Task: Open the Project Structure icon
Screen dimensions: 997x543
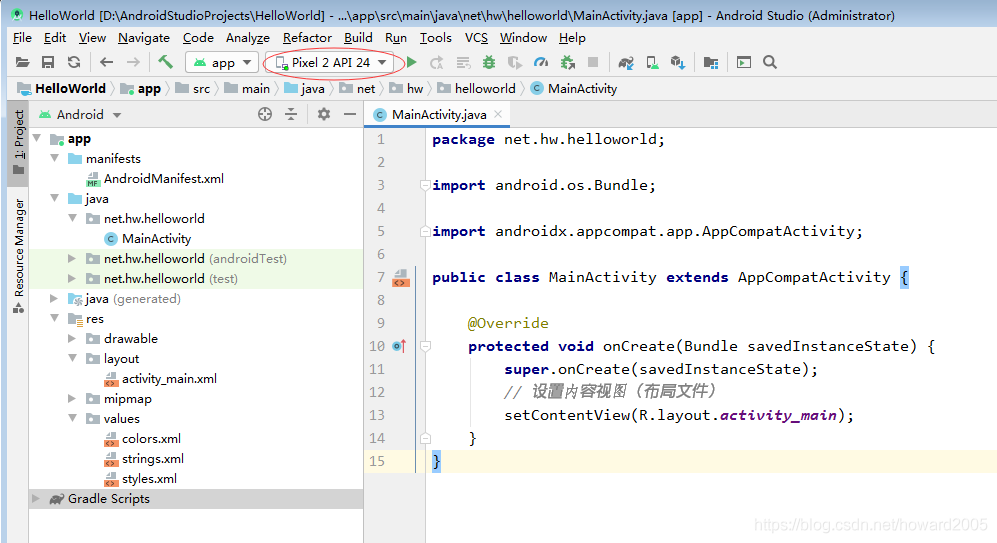Action: coord(711,62)
